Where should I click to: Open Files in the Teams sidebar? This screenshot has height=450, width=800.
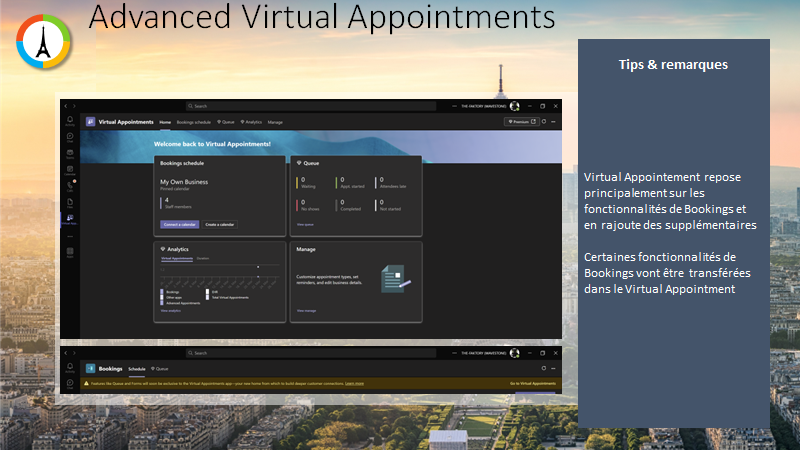point(70,203)
